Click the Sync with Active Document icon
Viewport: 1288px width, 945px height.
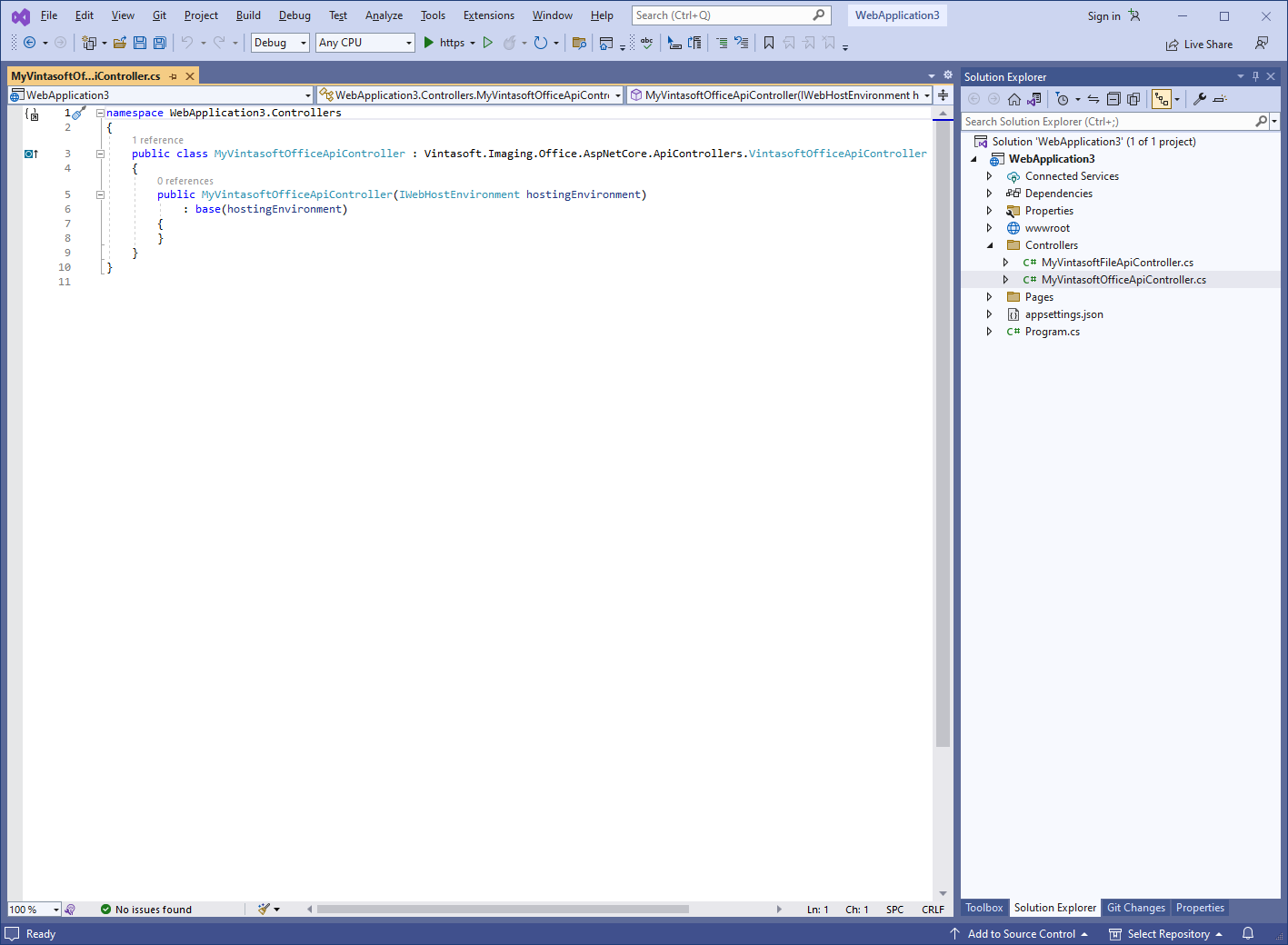1093,99
